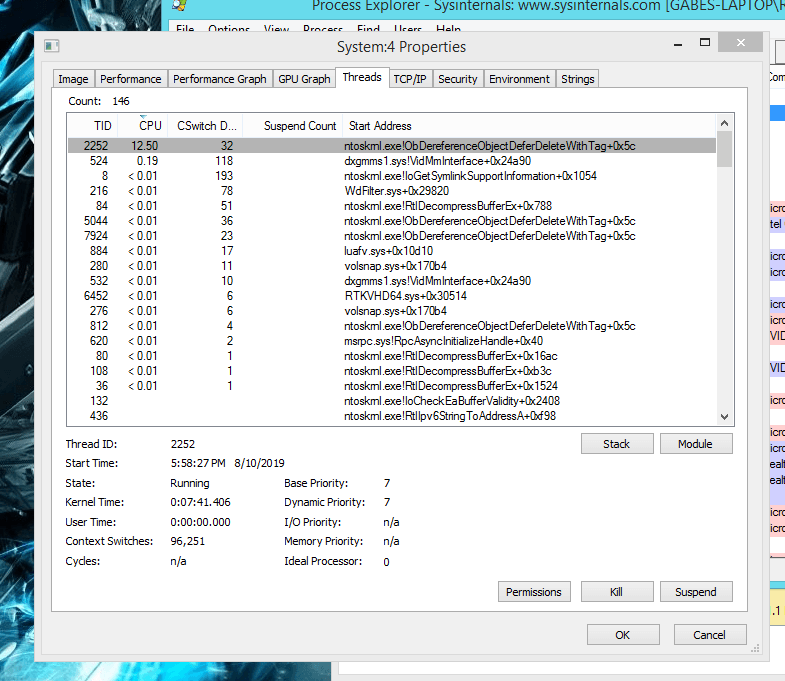Open the Environment tab

coord(519,79)
